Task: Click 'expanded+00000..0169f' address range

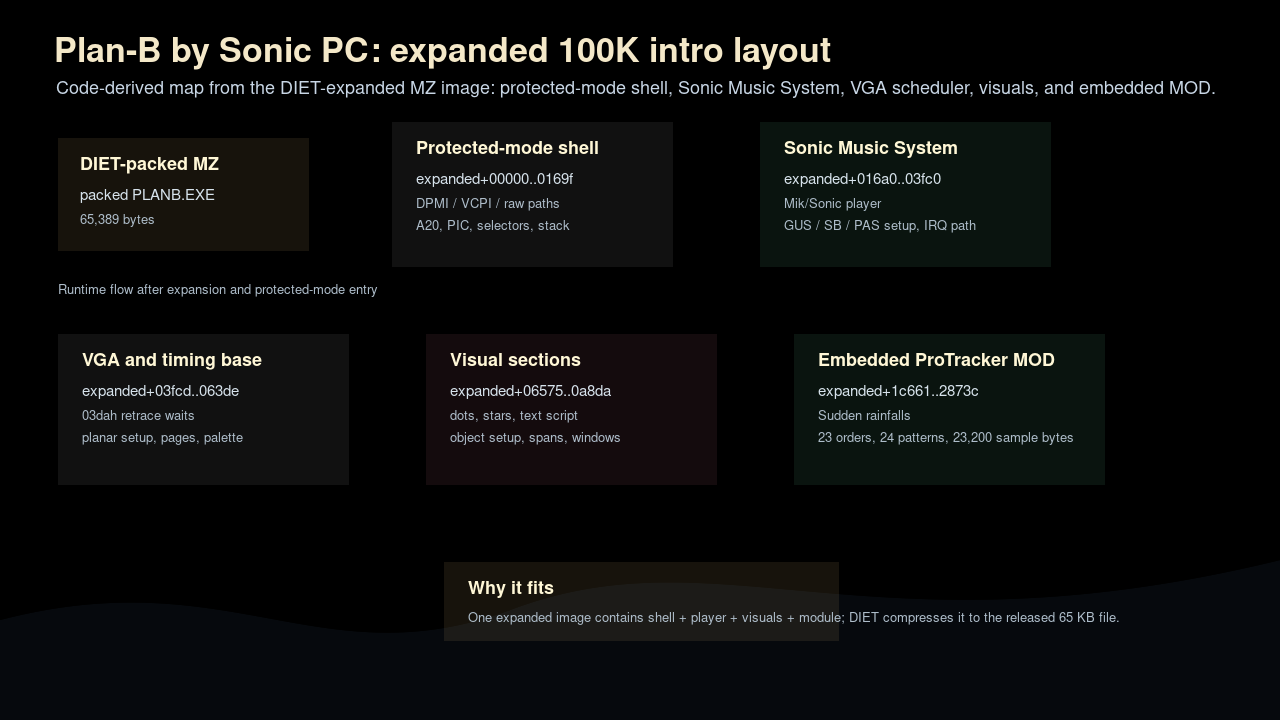Action: (x=494, y=179)
